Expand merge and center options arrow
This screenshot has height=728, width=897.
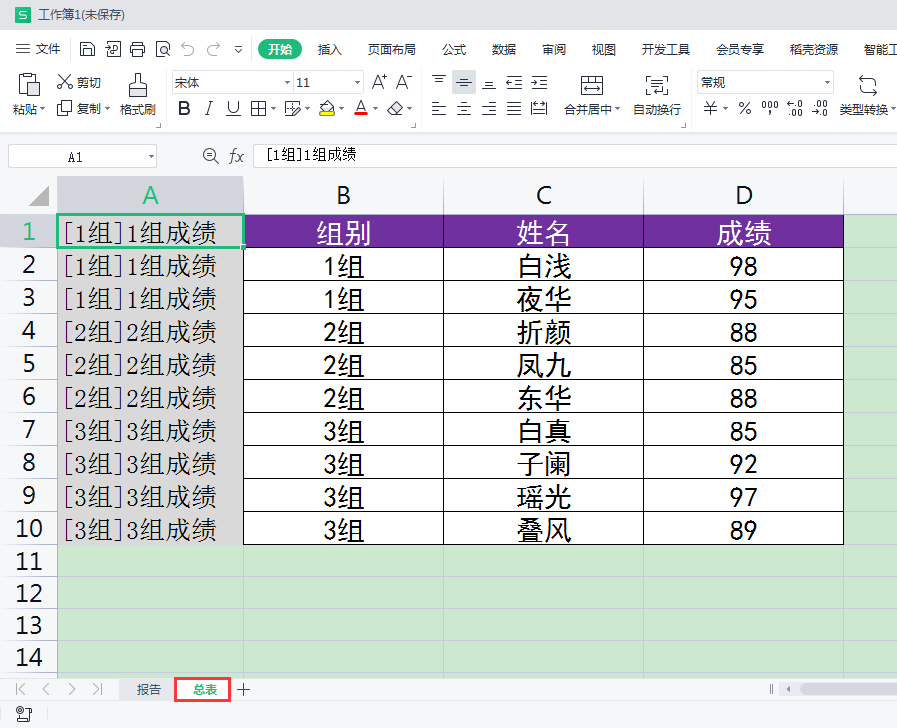617,109
